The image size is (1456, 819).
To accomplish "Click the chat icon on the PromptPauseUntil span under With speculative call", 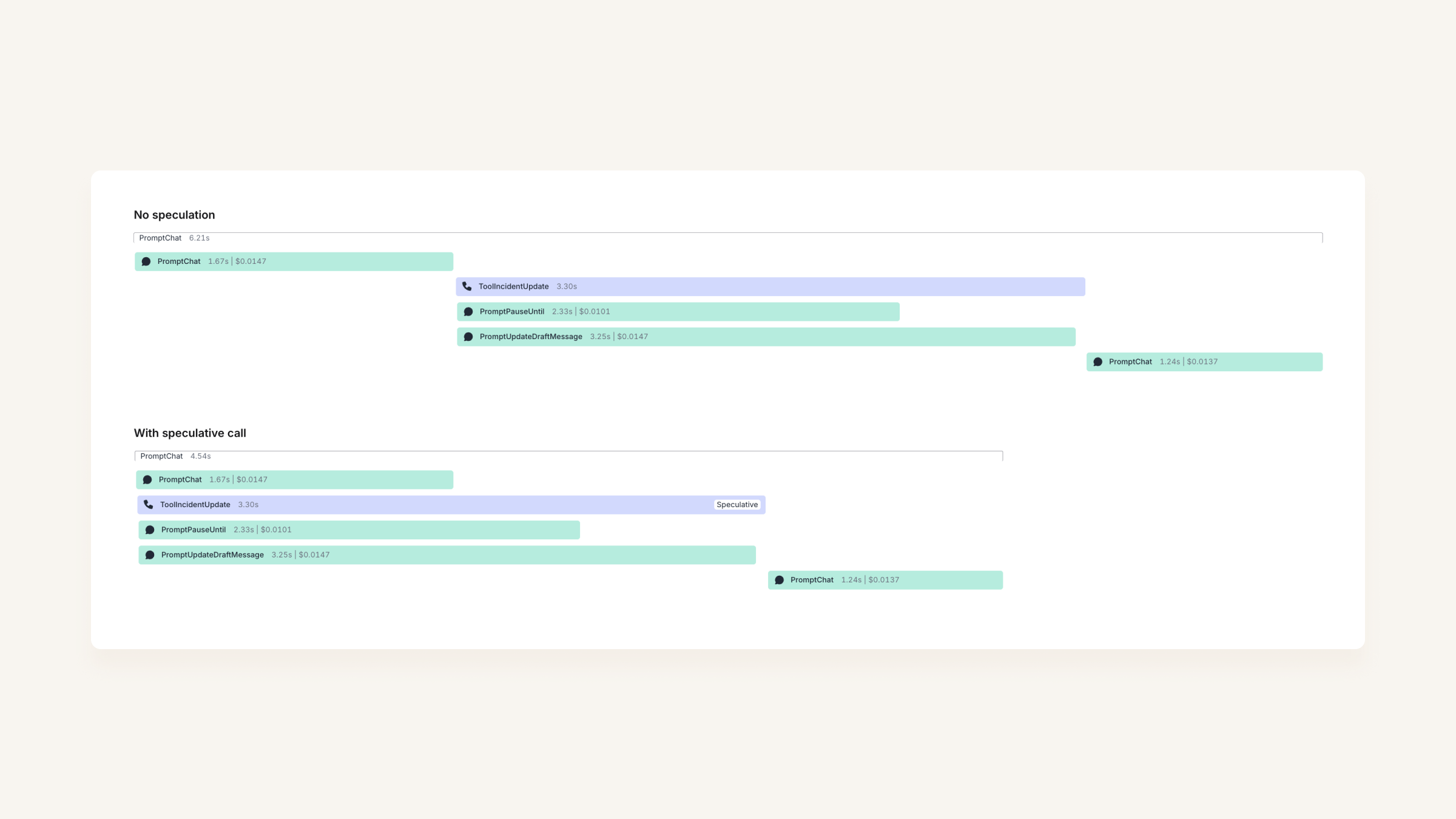I will (150, 530).
